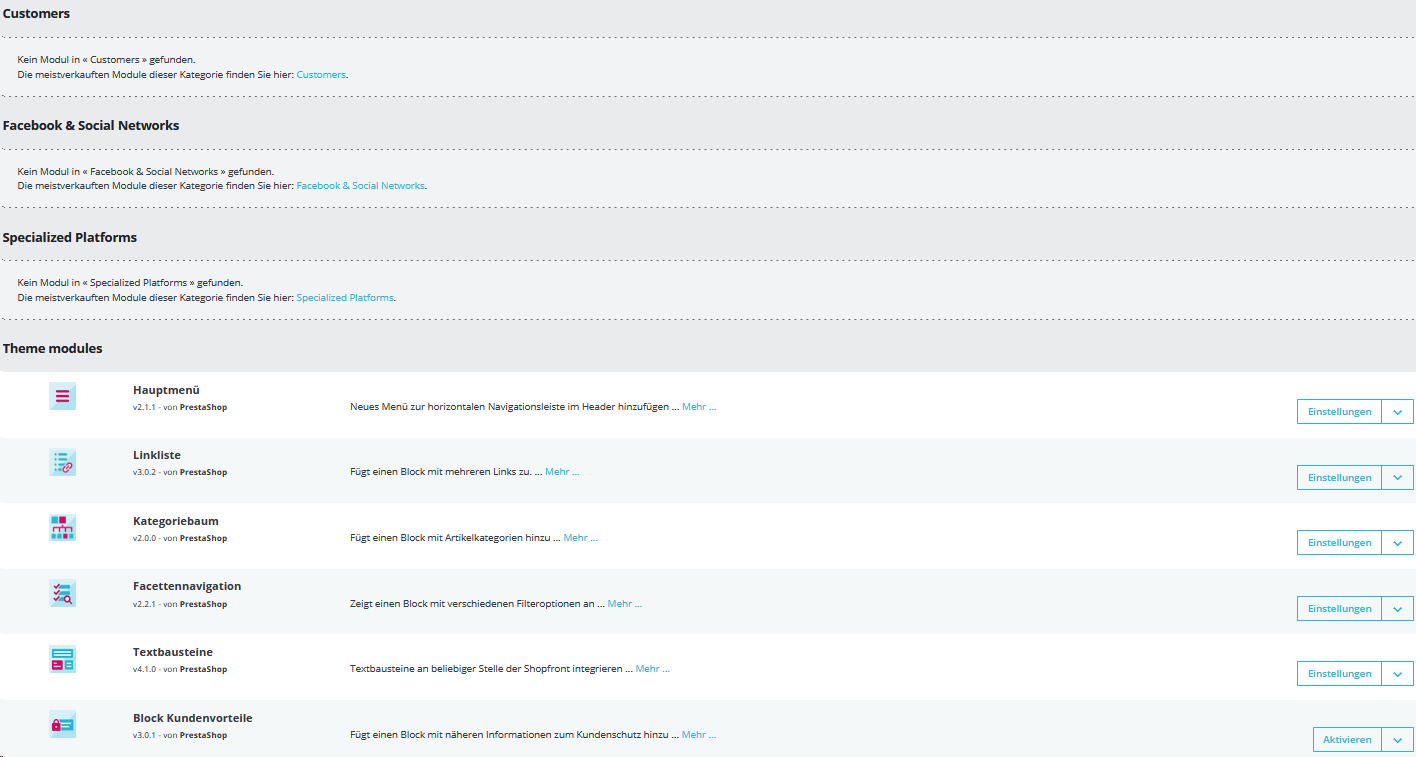
Task: Click the Kategoriebaum module icon
Action: point(62,527)
